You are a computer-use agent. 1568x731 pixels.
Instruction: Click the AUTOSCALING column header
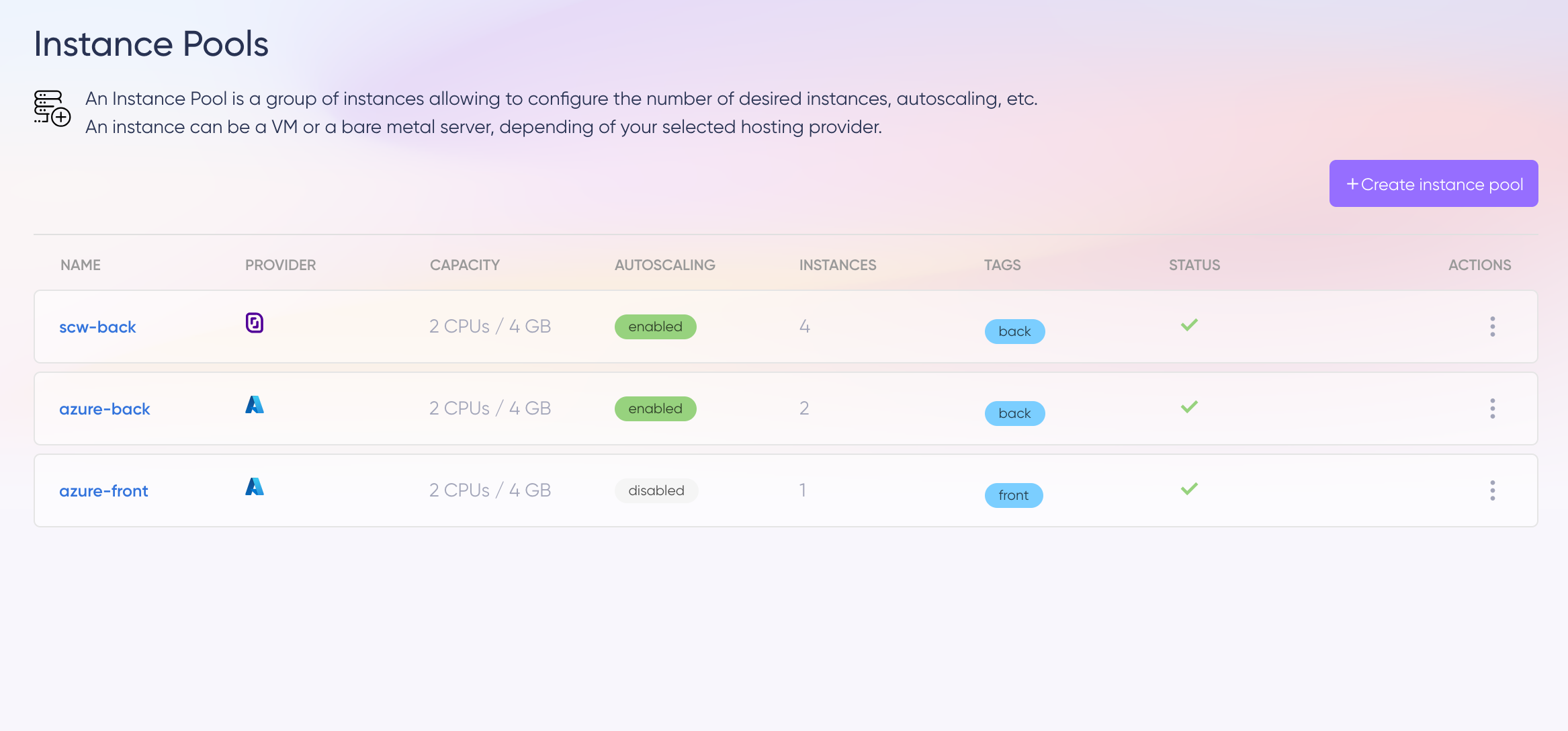click(x=665, y=265)
